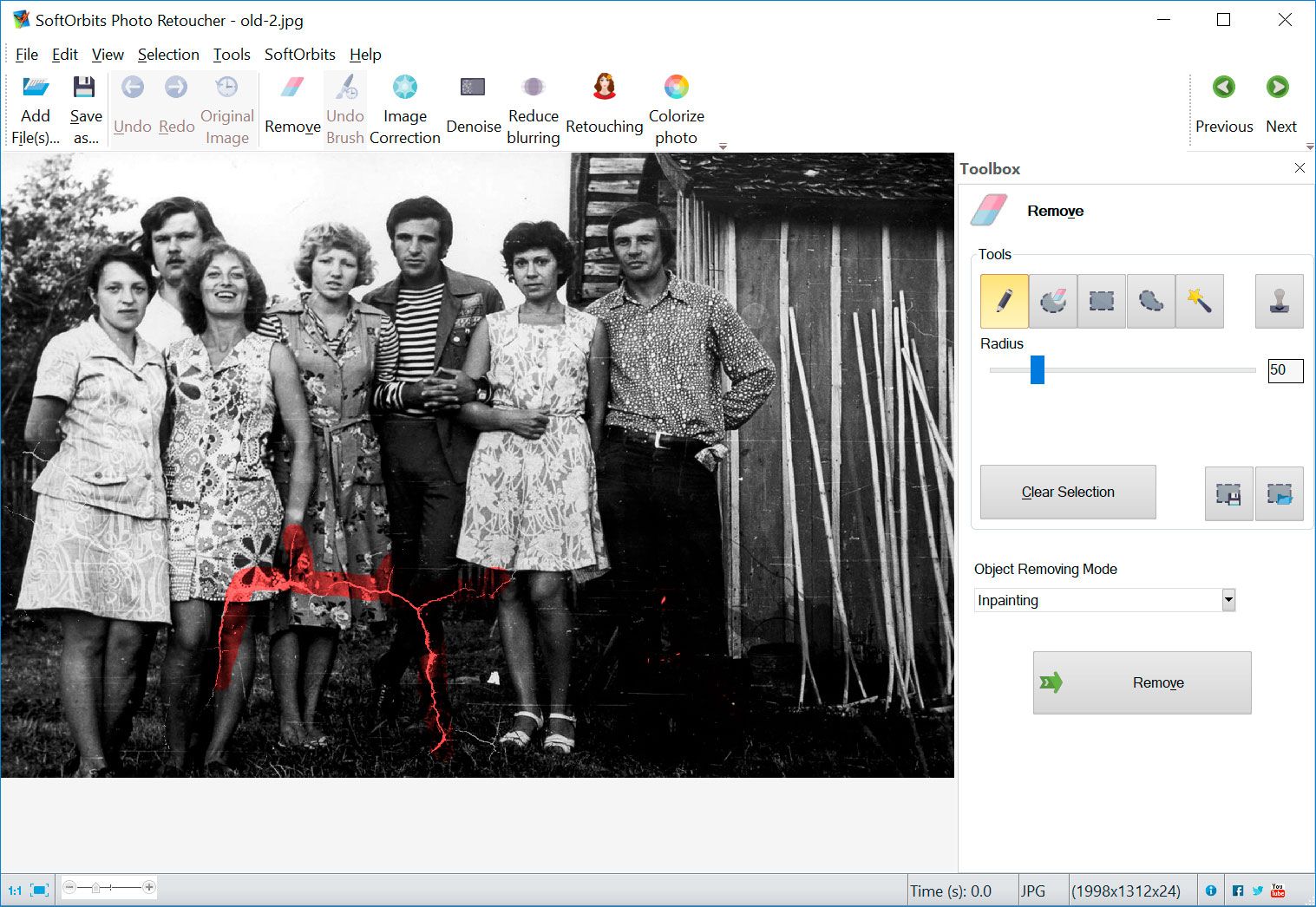Open the Denoise tool
The image size is (1316, 907).
(473, 105)
